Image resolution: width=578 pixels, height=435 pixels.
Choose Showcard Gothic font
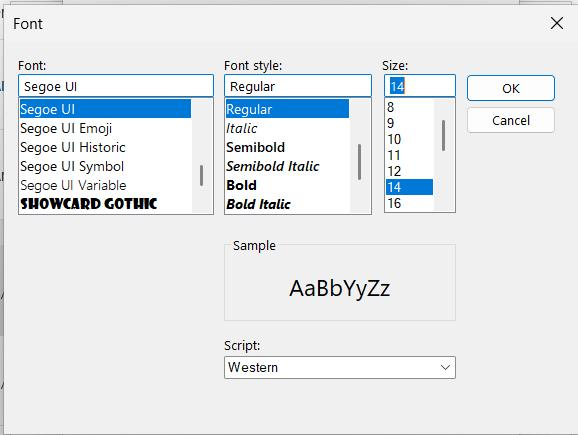click(105, 204)
